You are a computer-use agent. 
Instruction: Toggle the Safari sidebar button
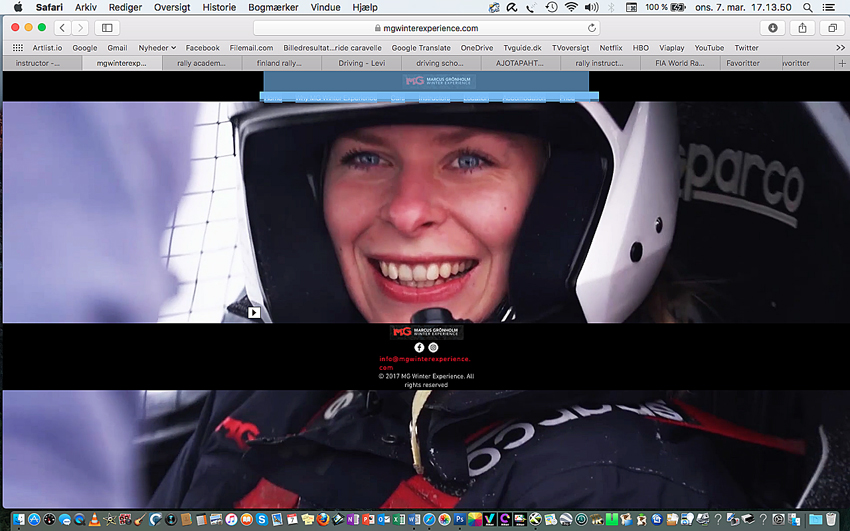point(107,28)
